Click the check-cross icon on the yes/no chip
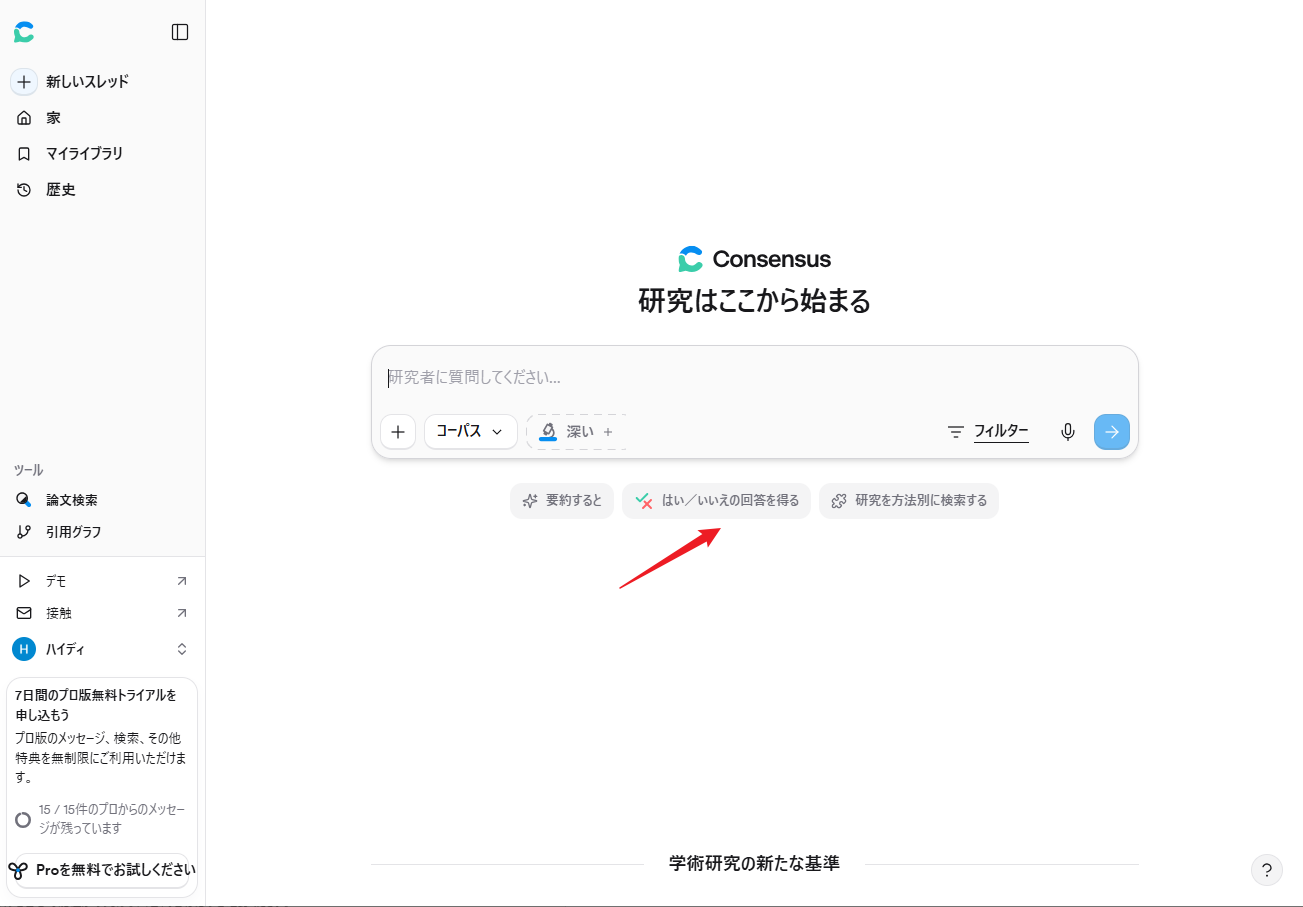1303x907 pixels. 644,501
